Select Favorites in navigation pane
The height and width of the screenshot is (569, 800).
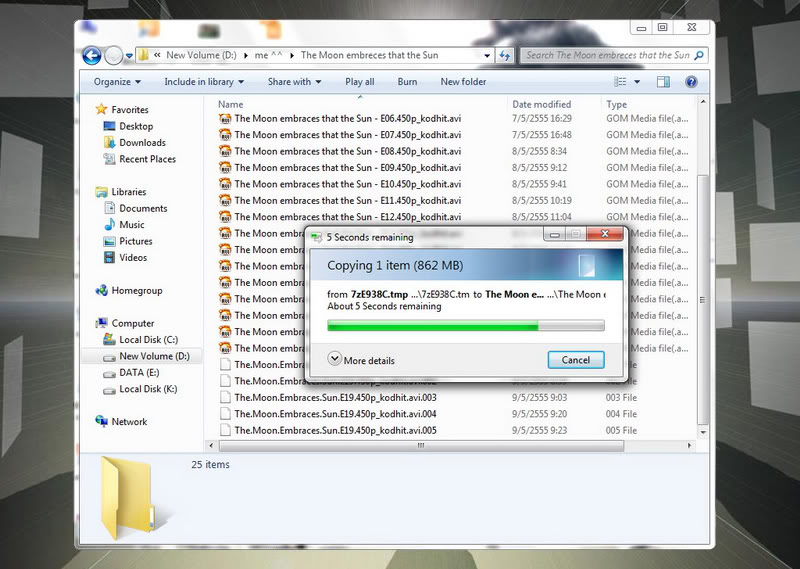130,109
